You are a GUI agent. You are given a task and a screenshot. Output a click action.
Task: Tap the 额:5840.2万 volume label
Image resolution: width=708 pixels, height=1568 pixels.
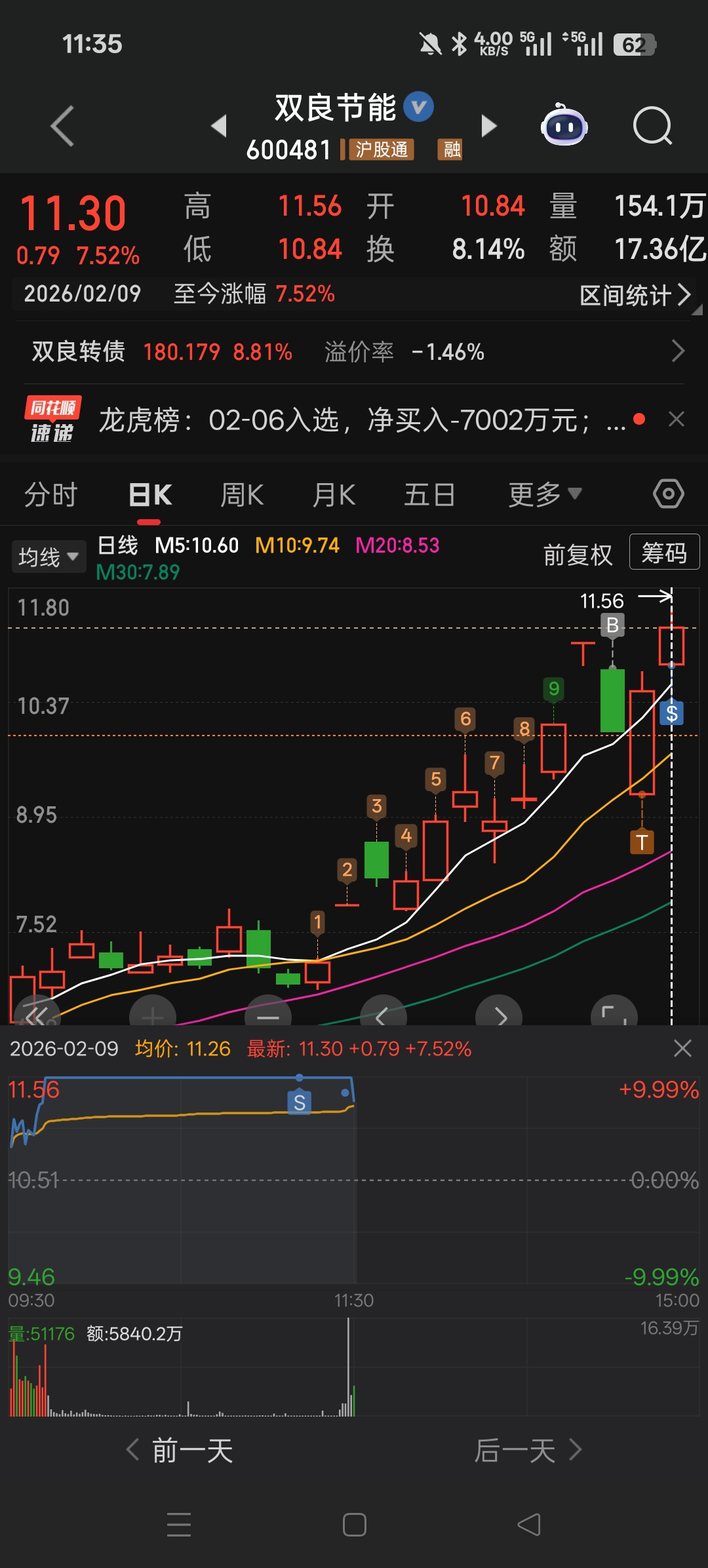pyautogui.click(x=134, y=1334)
